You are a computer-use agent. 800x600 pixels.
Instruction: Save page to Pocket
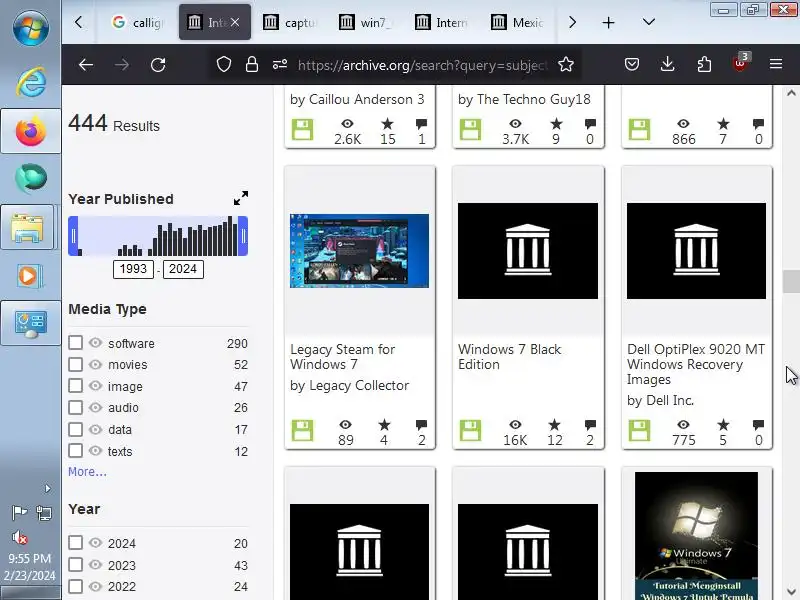click(632, 64)
